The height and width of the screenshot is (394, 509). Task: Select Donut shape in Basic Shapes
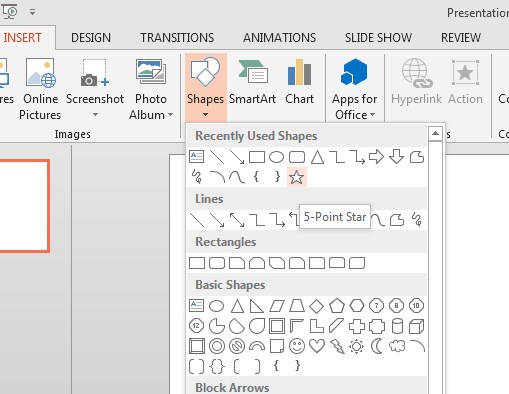(217, 346)
